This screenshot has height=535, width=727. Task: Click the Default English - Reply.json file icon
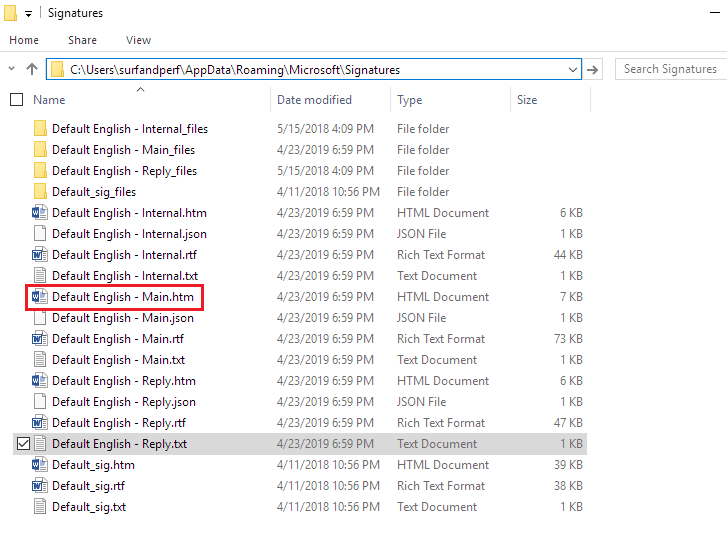tap(40, 401)
